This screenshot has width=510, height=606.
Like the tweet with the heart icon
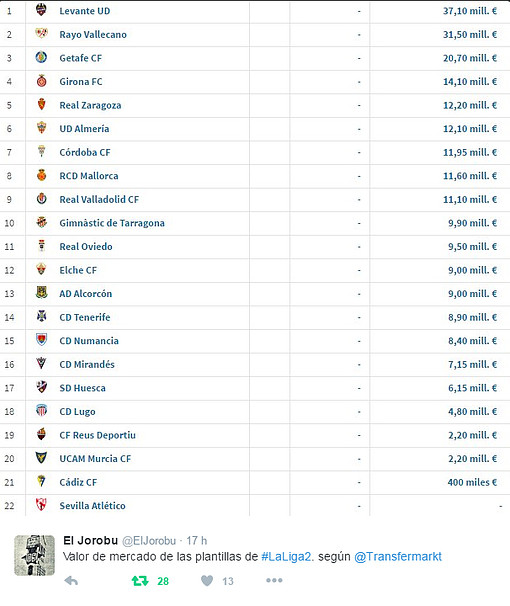point(207,580)
